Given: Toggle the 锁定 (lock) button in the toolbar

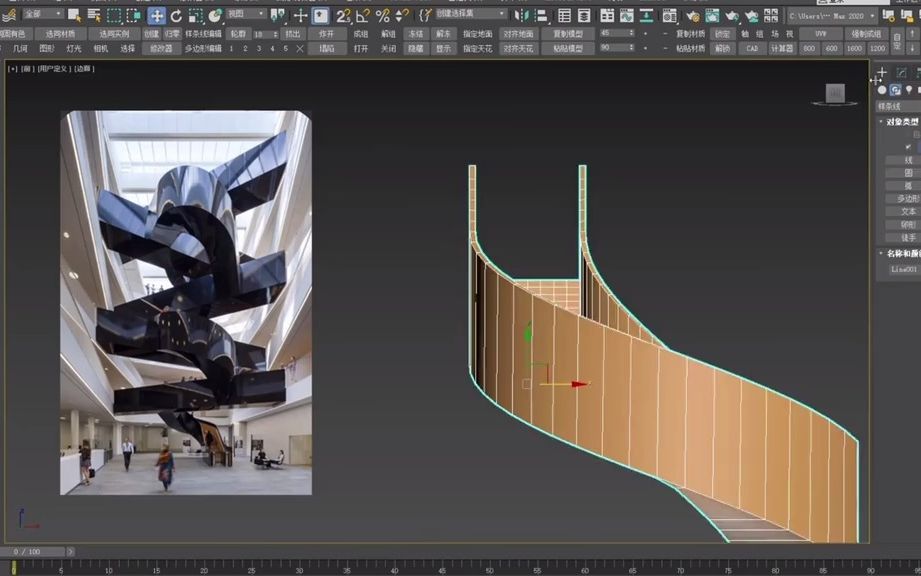Looking at the screenshot, I should (724, 33).
